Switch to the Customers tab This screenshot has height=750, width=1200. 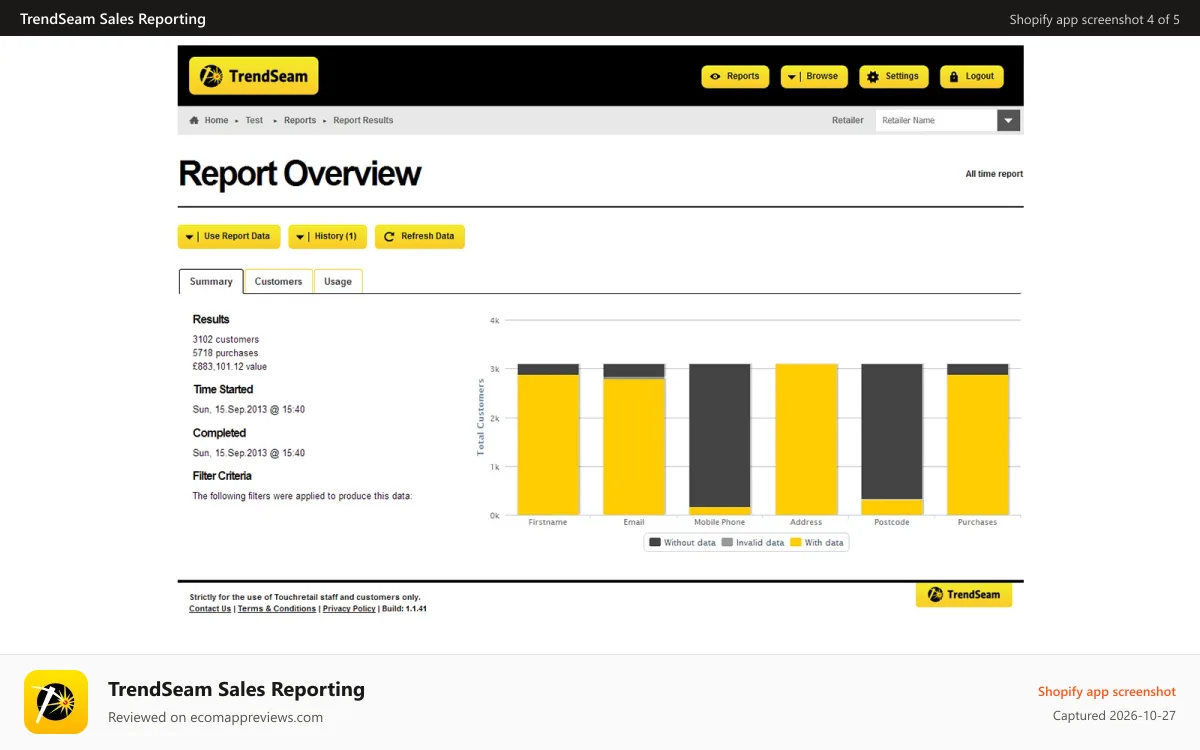pyautogui.click(x=278, y=282)
